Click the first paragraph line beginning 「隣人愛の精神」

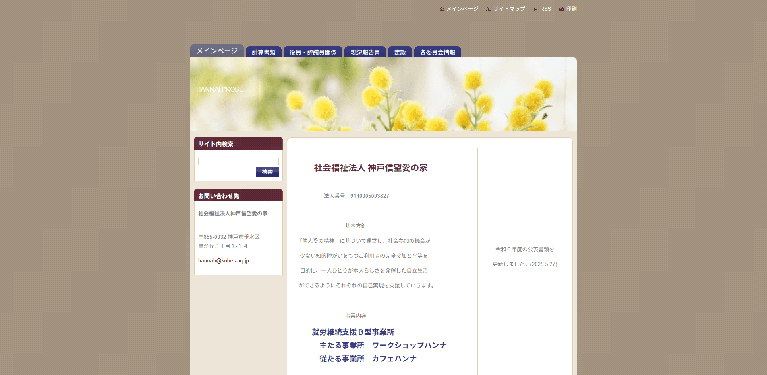[x=365, y=241]
